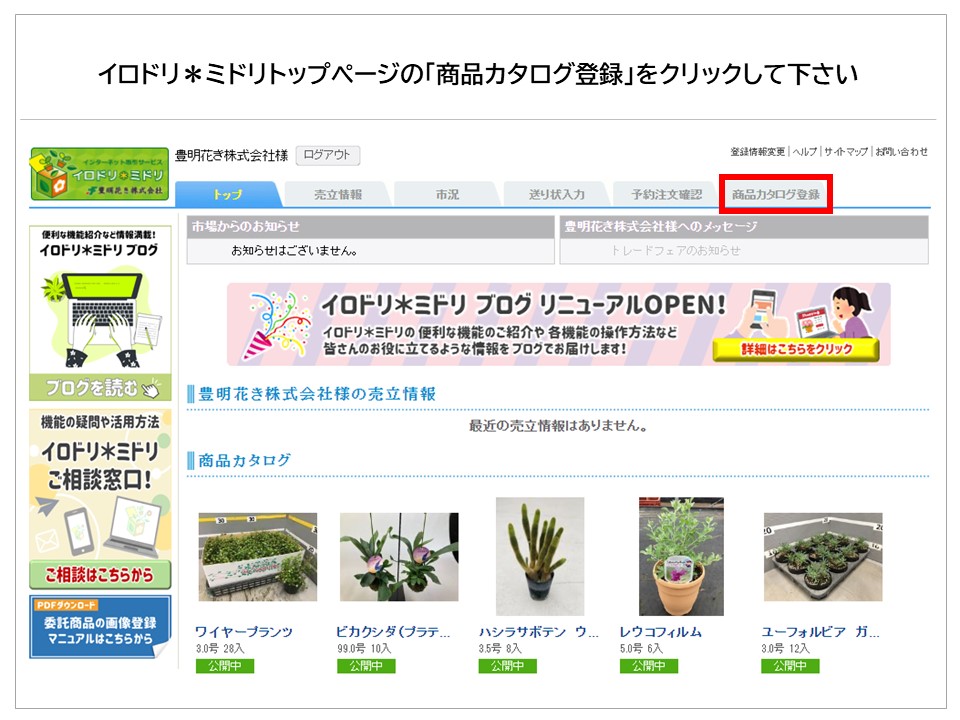Open the ご相談窓口 sidebar banner
Screen dimensions: 960x720
pos(99,498)
